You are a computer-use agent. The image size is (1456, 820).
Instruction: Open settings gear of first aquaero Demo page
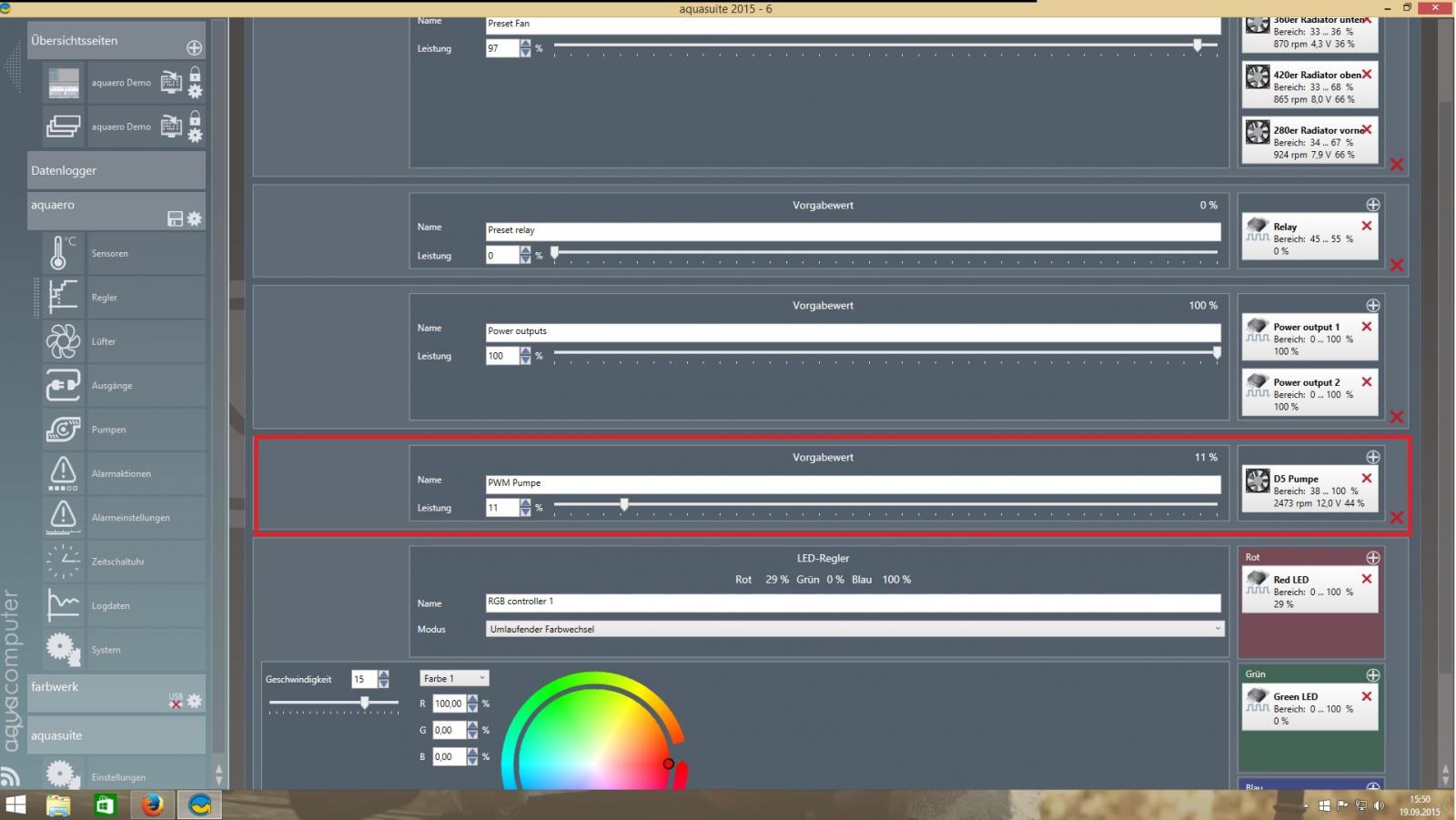195,91
